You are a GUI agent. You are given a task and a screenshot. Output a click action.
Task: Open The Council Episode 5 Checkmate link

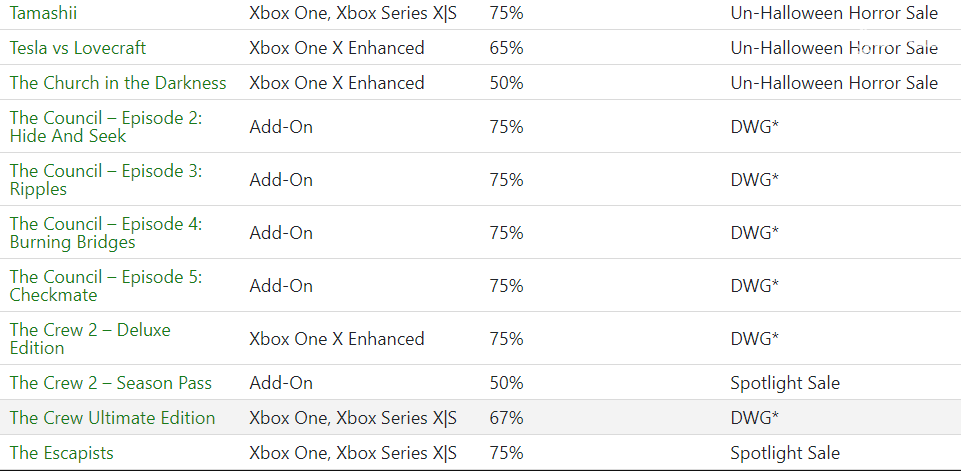coord(105,286)
